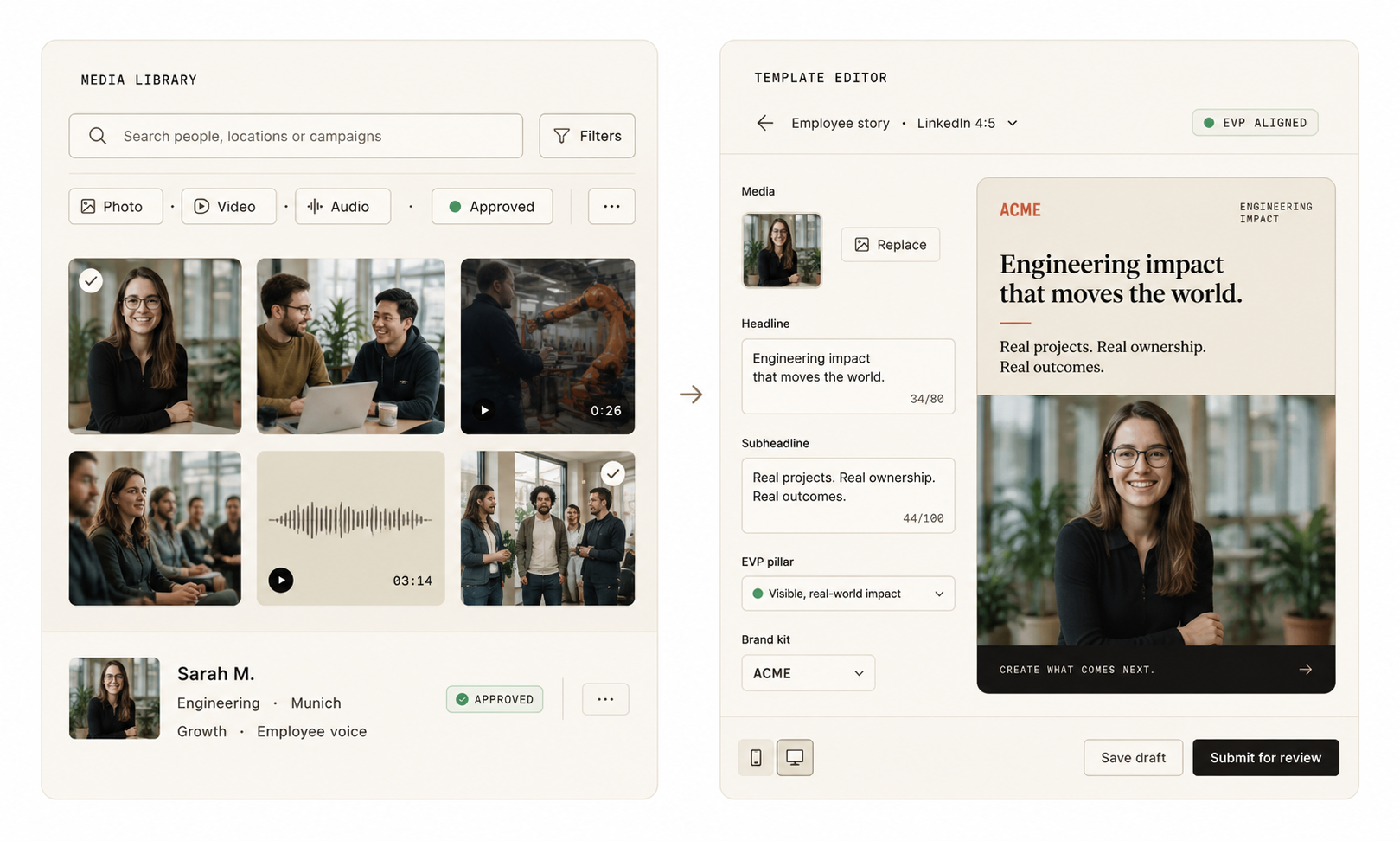Click the selected media thumbnail in editor
Screen dimensions: 1400x841
click(x=782, y=250)
